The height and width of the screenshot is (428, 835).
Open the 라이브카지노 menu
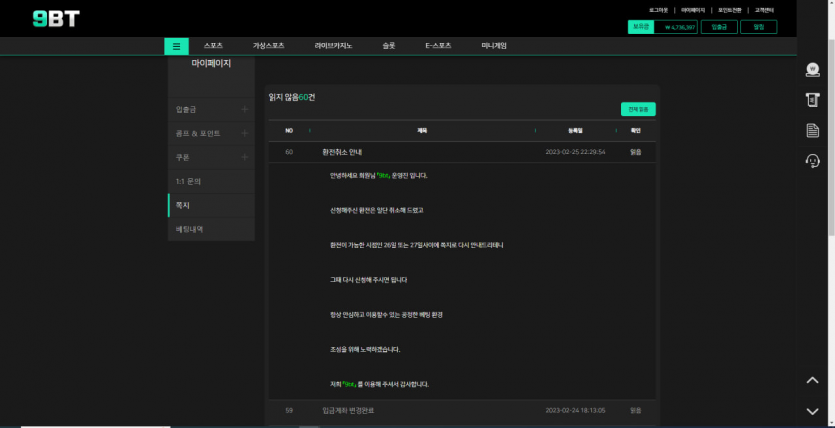pyautogui.click(x=331, y=46)
